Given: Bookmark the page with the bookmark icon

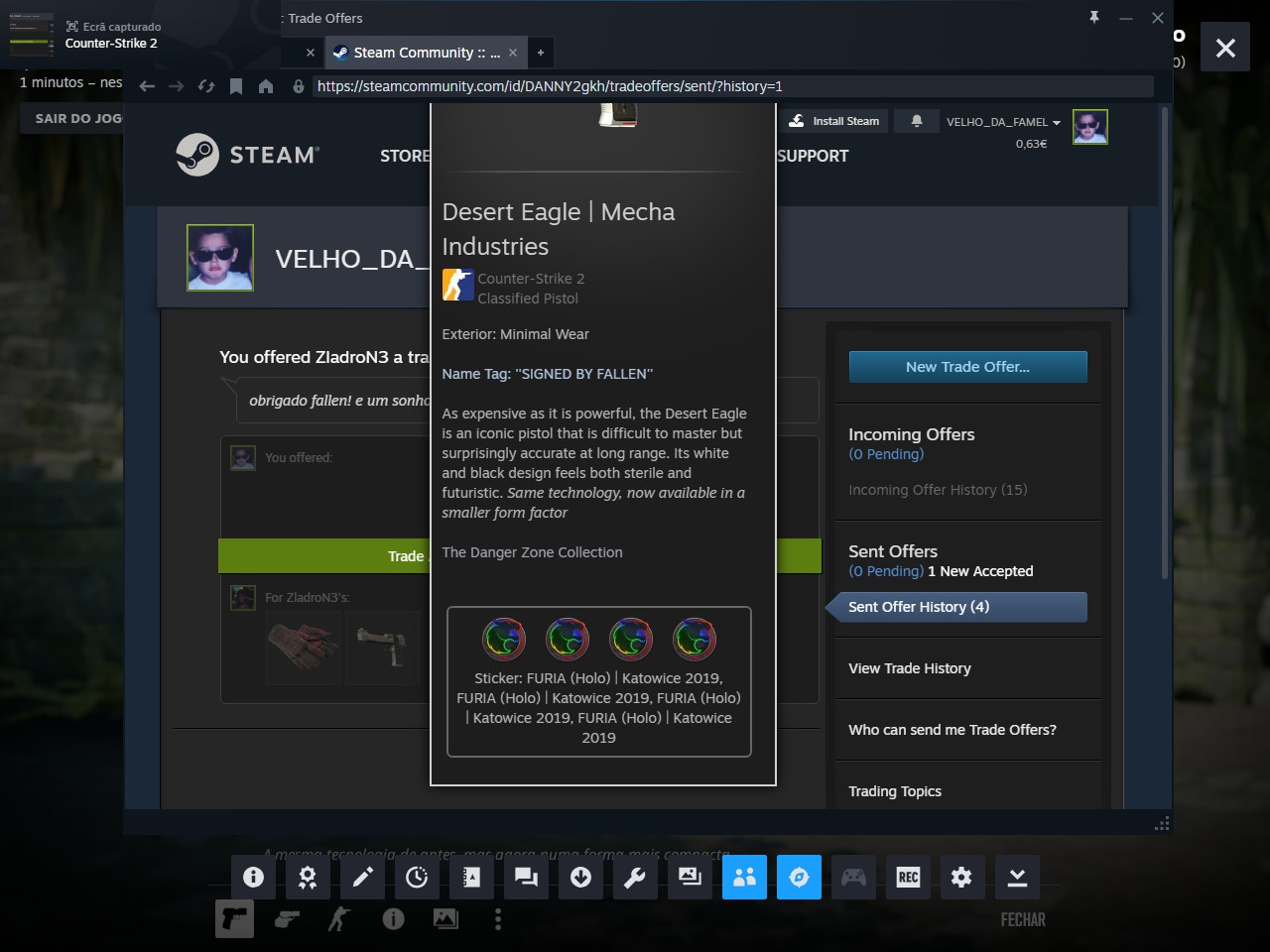Looking at the screenshot, I should coord(236,86).
